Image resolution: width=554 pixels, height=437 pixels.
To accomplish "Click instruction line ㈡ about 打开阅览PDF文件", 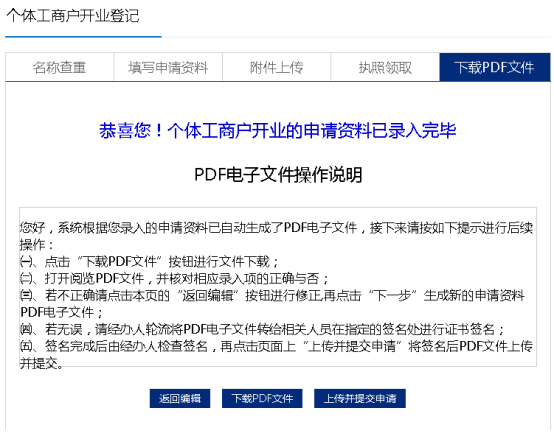I will click(x=174, y=279).
